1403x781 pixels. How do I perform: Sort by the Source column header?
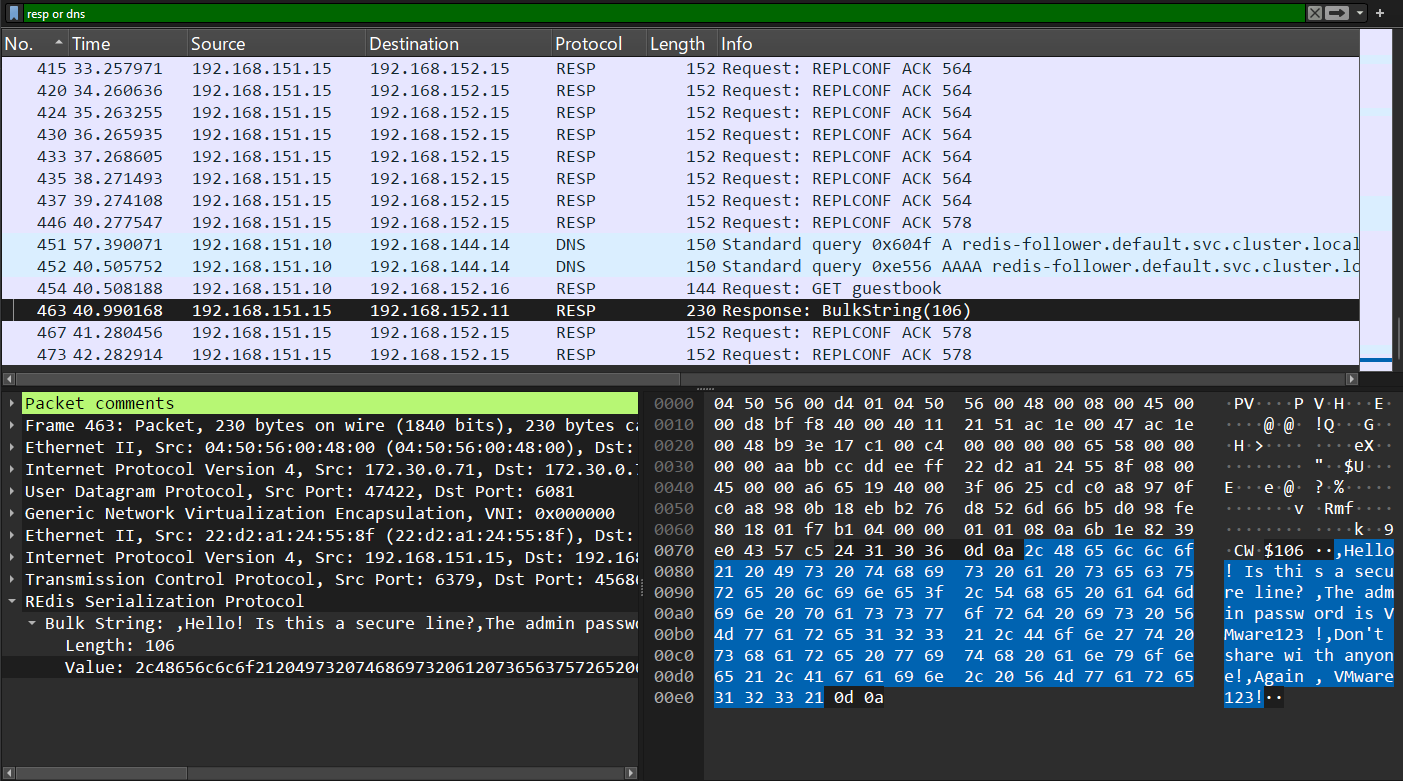[276, 44]
